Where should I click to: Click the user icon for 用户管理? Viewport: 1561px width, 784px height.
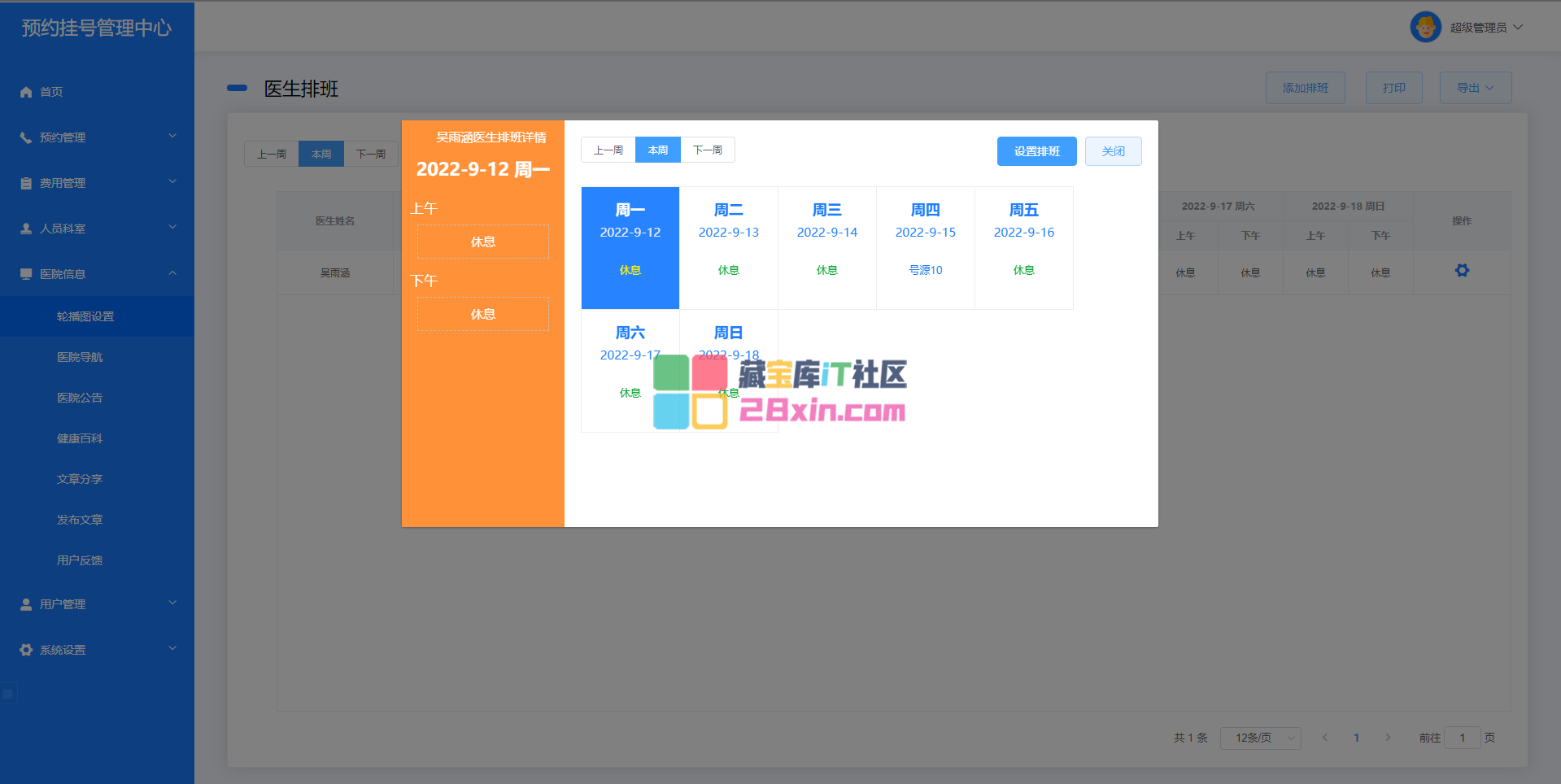(x=26, y=604)
